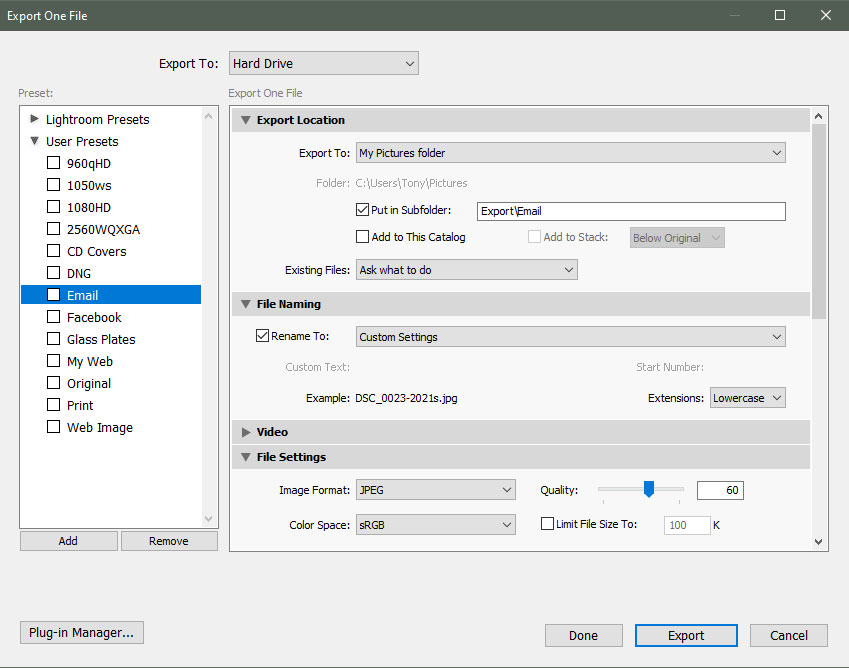The height and width of the screenshot is (668, 849).
Task: Open the Export To Hard Drive dropdown
Action: [x=323, y=64]
